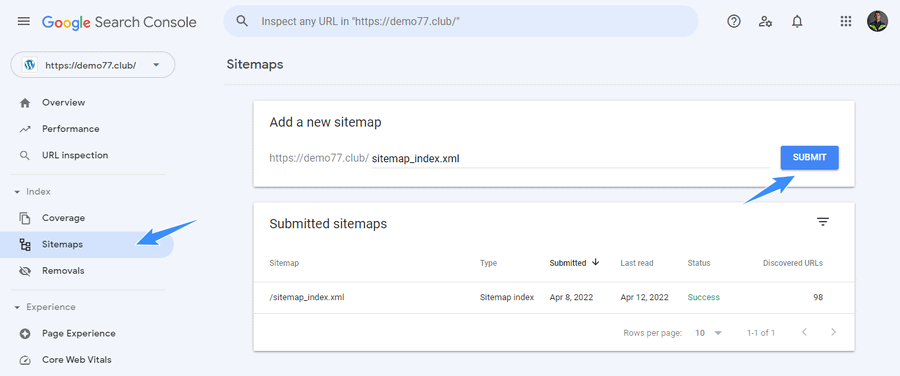Sort by Sitemap column header
900x376 pixels.
click(284, 263)
